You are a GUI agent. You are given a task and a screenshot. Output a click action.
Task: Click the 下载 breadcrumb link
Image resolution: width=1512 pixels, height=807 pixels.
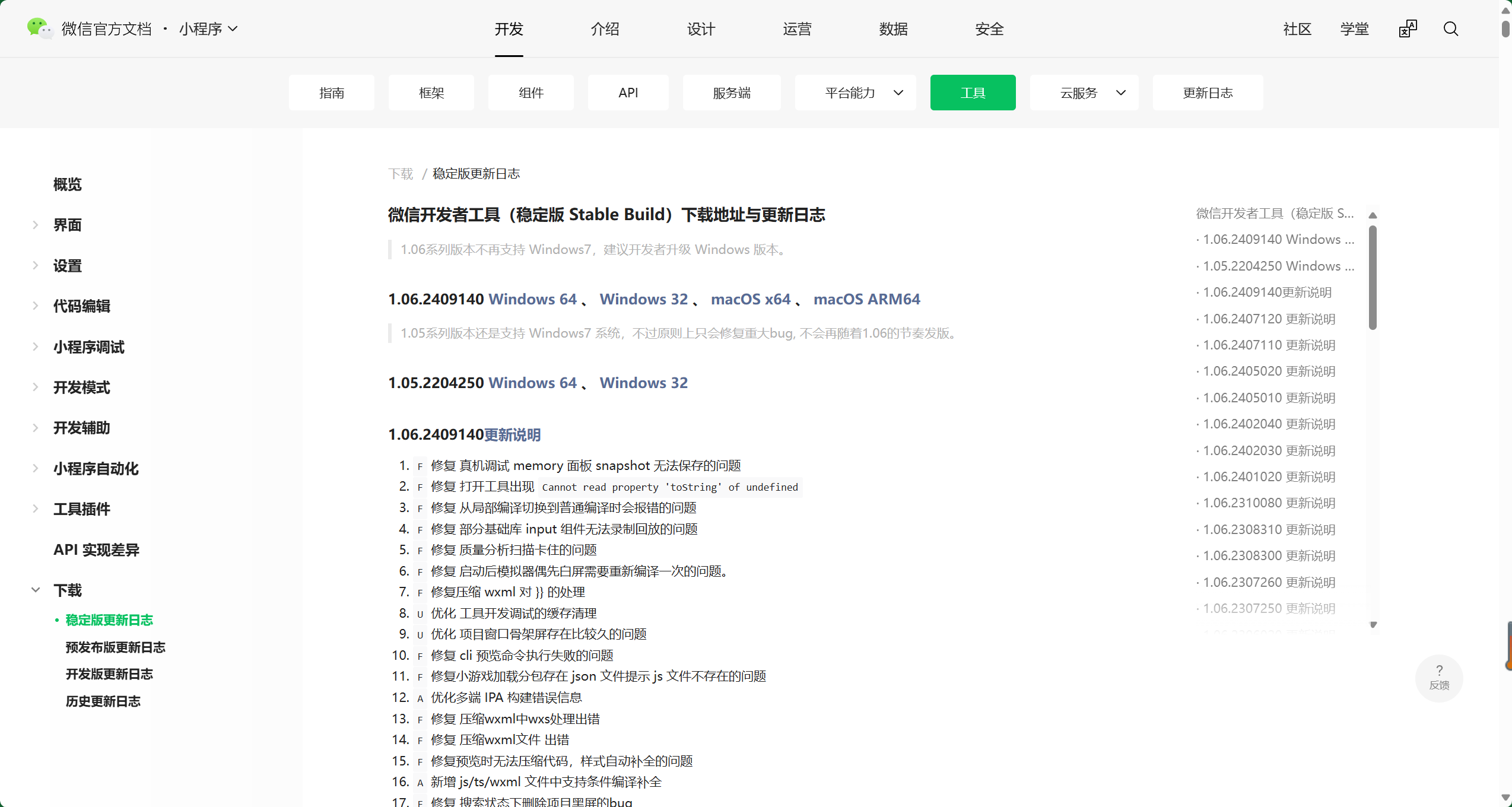pos(401,173)
